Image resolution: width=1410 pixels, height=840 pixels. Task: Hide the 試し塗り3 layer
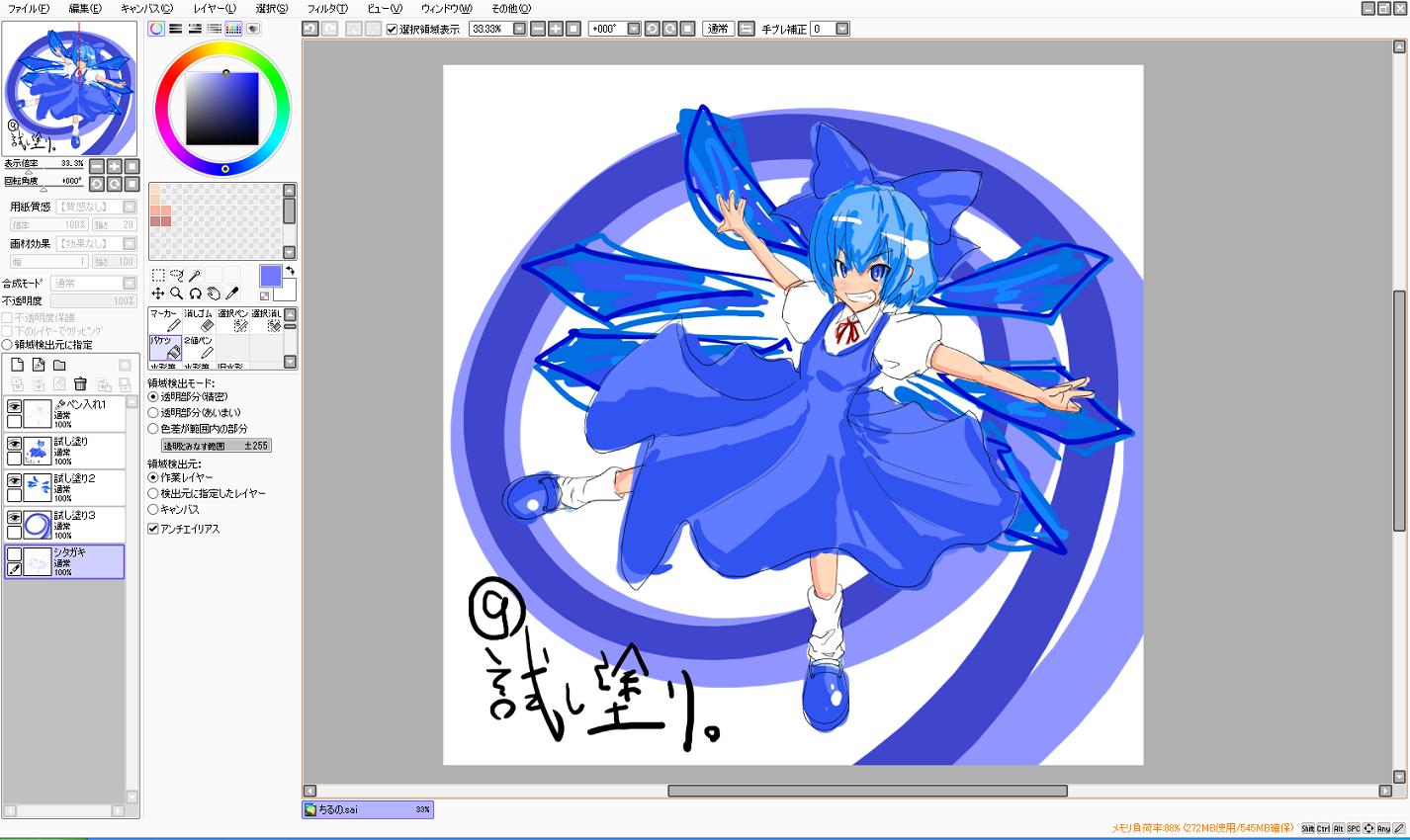(x=15, y=518)
